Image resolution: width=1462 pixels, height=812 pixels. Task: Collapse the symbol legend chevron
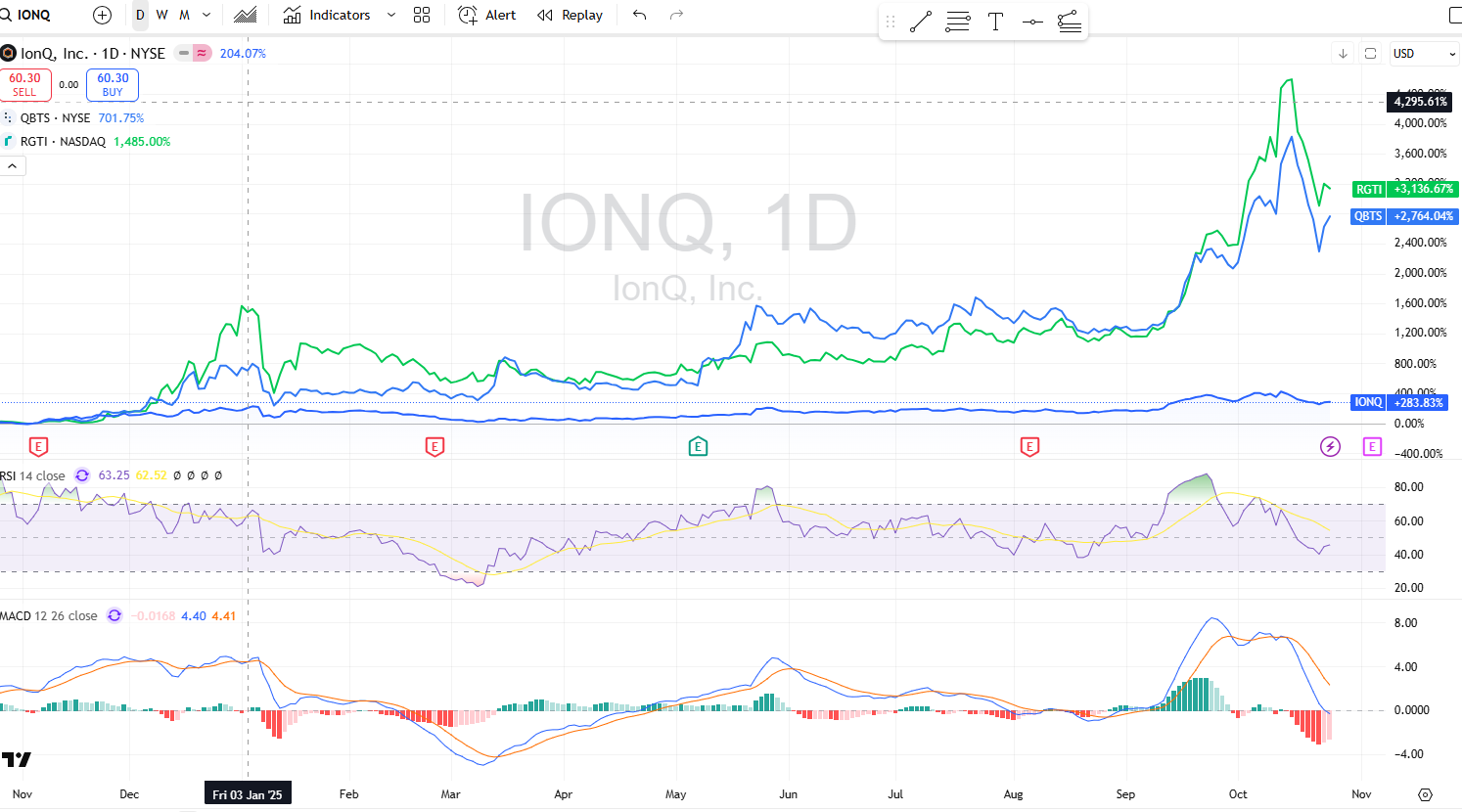click(13, 166)
